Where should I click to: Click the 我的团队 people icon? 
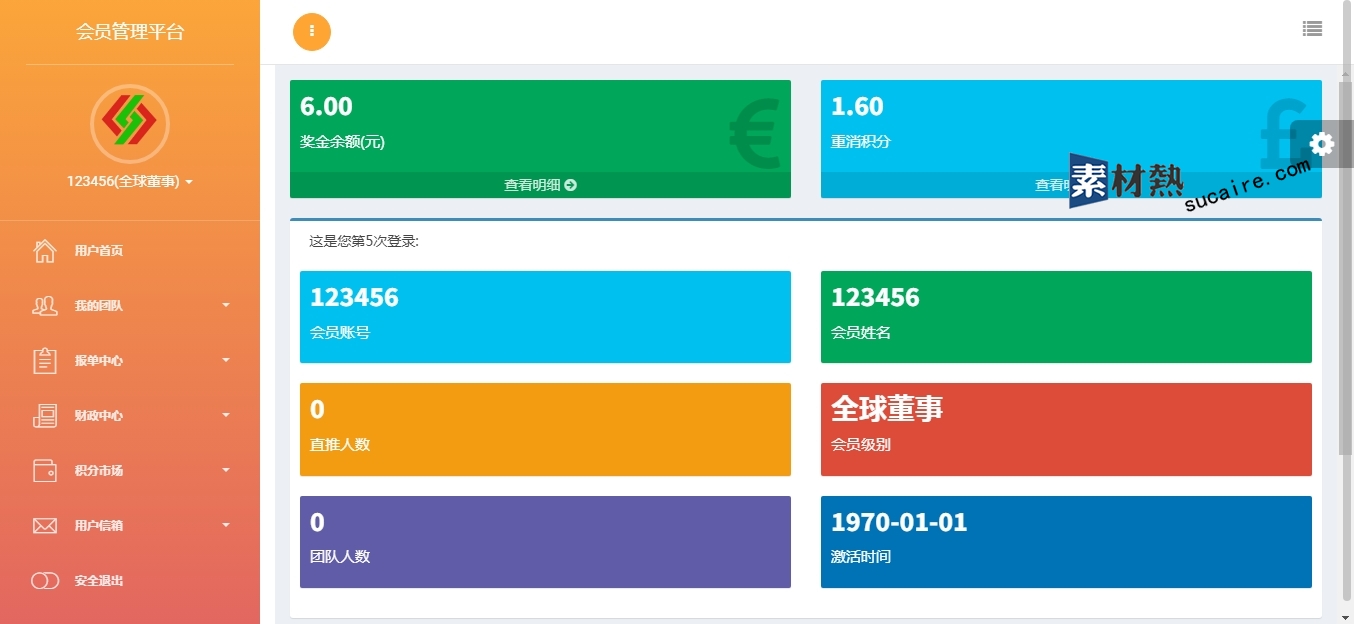tap(45, 306)
